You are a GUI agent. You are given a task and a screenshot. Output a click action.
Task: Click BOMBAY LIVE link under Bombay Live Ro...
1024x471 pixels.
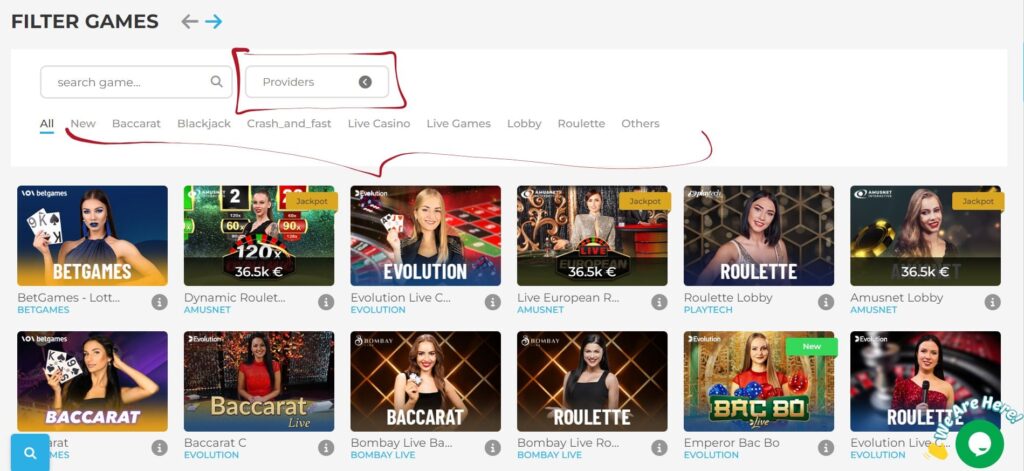pyautogui.click(x=549, y=455)
